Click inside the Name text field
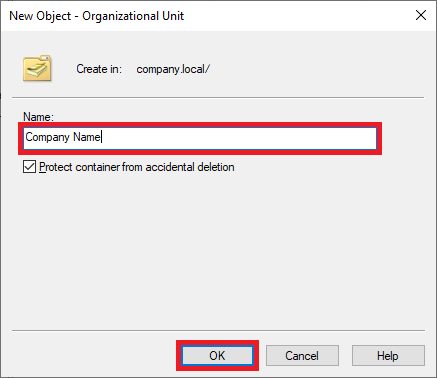Viewport: 437px width, 378px height. [x=200, y=138]
